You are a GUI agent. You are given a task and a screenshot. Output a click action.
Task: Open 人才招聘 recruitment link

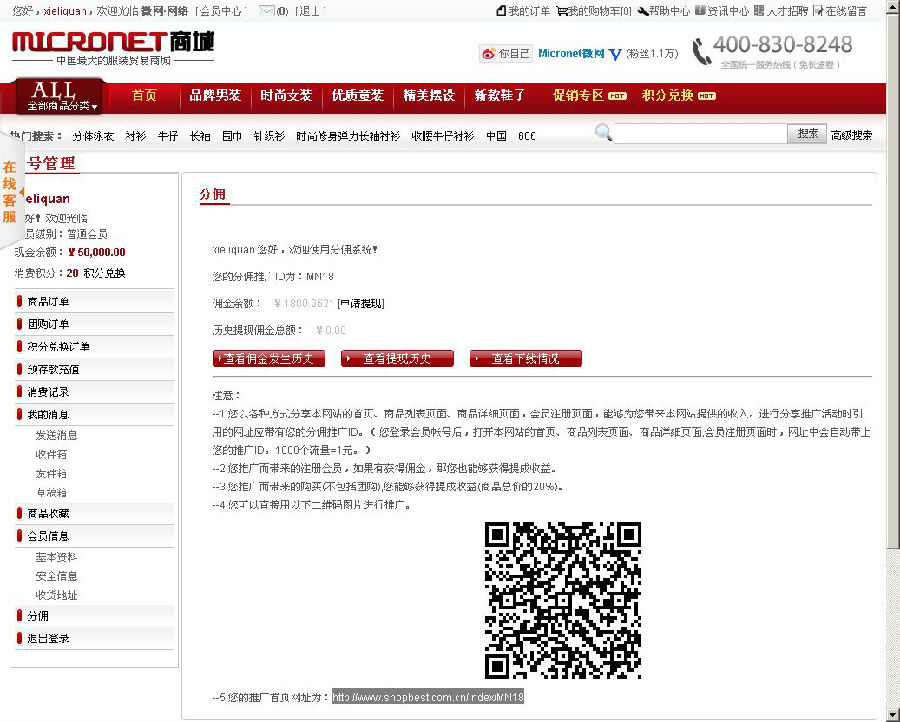tap(781, 11)
